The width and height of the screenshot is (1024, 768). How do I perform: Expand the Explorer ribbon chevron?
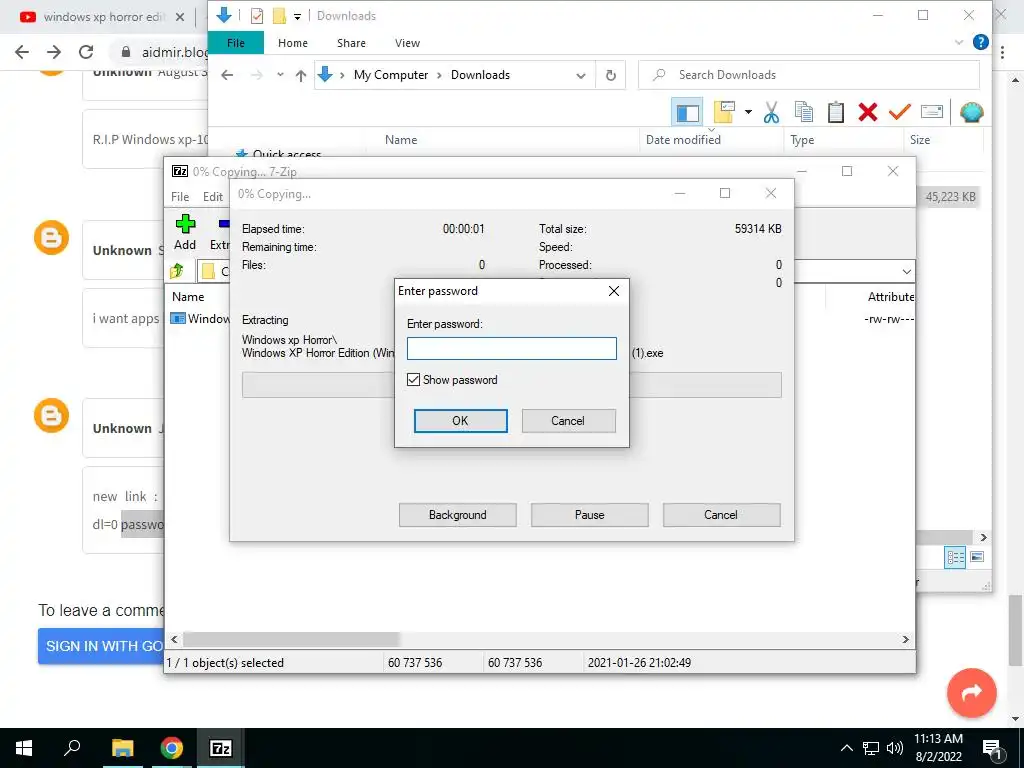pos(959,42)
